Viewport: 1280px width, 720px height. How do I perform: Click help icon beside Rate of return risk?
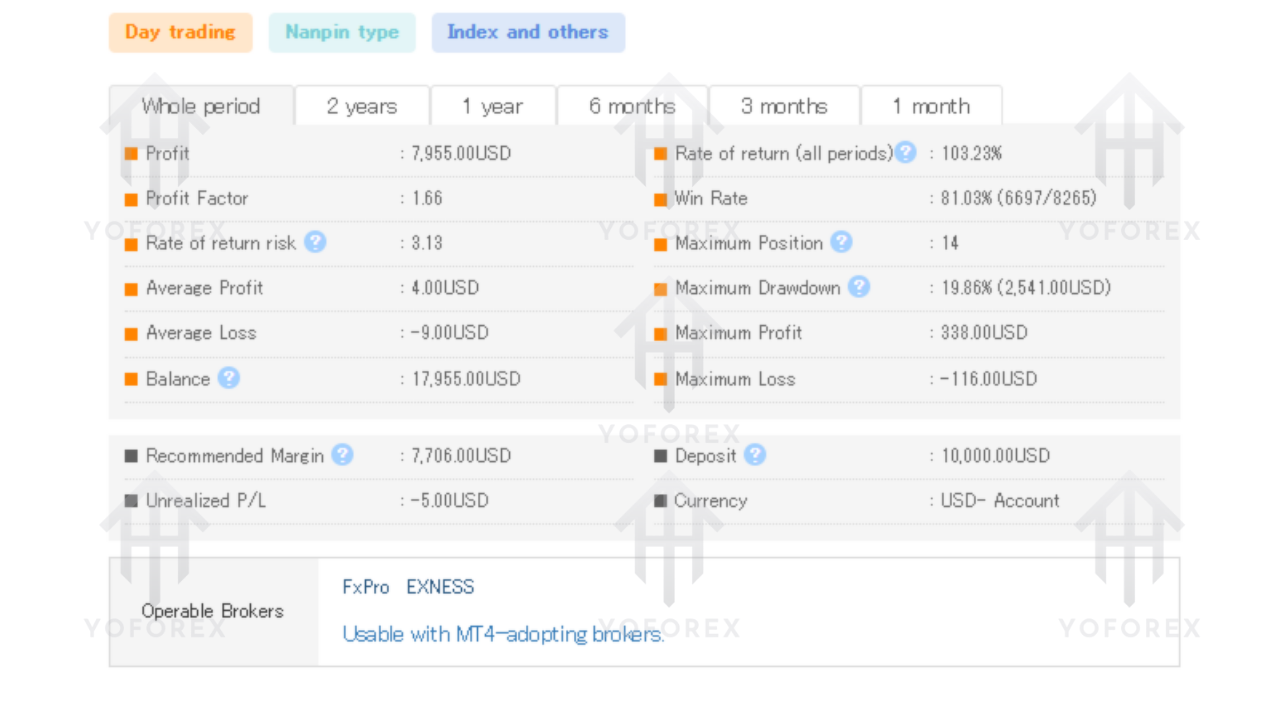(315, 242)
